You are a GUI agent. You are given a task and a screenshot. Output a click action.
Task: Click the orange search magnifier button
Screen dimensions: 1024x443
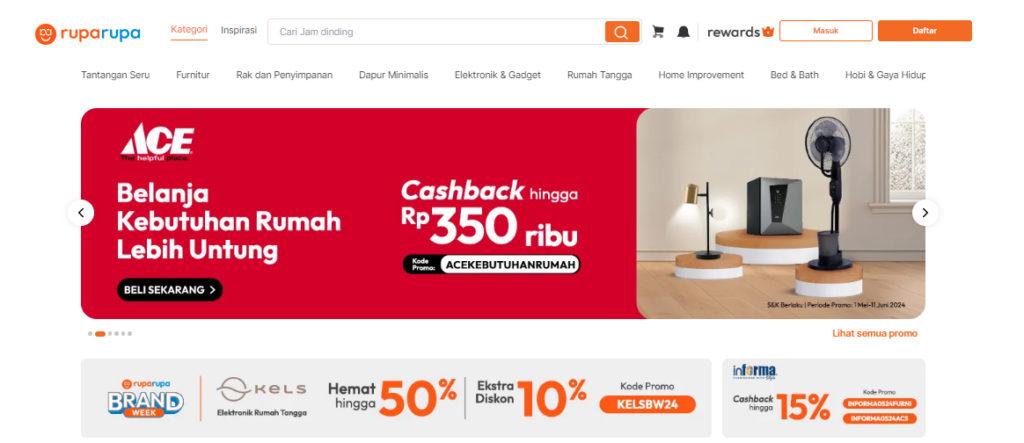click(x=622, y=31)
